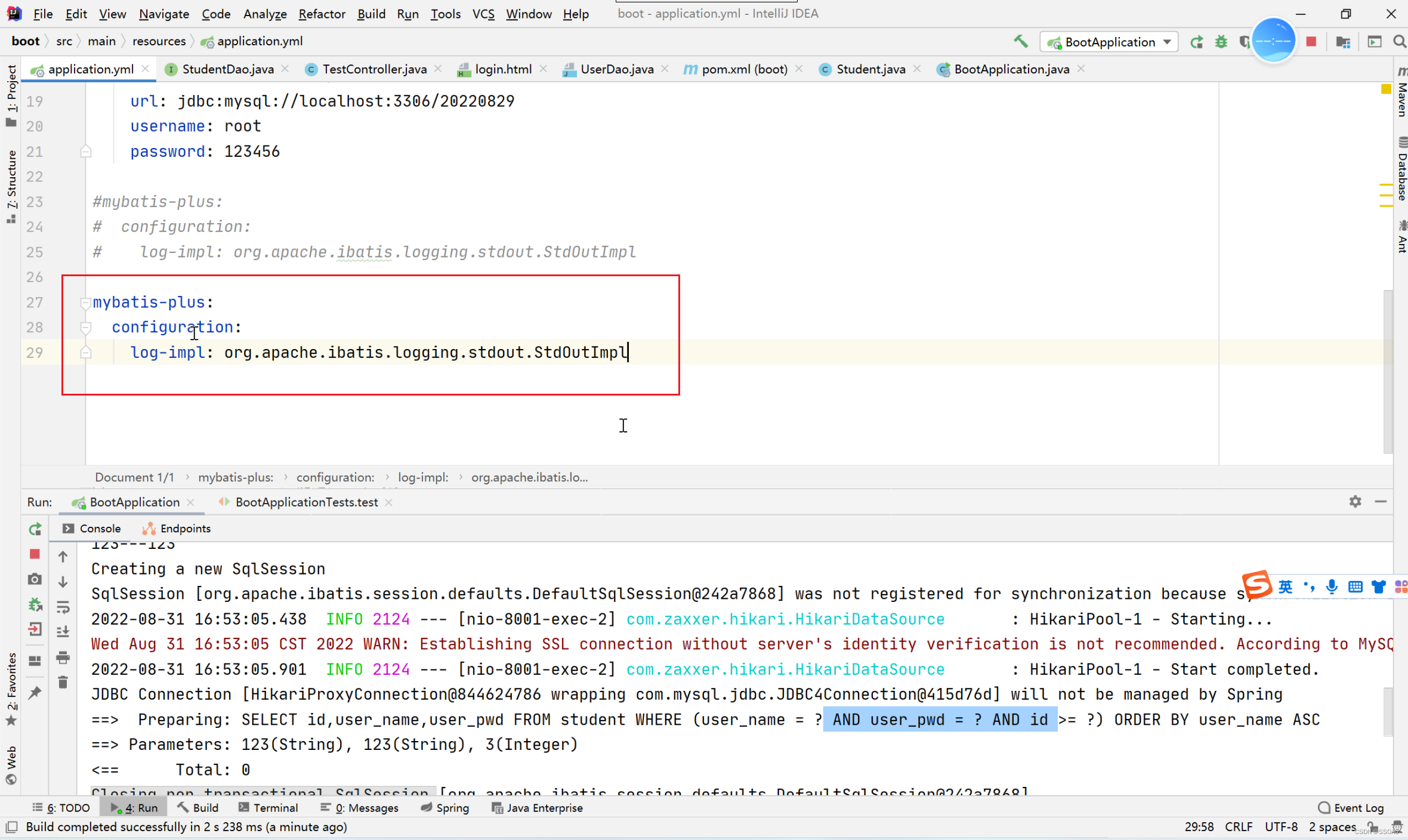The width and height of the screenshot is (1408, 840).
Task: Select the Console tab
Action: coord(91,529)
